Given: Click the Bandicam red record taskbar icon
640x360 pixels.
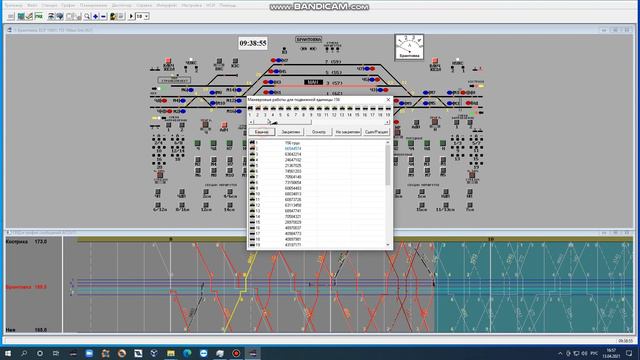Looking at the screenshot, I should pyautogui.click(x=236, y=353).
